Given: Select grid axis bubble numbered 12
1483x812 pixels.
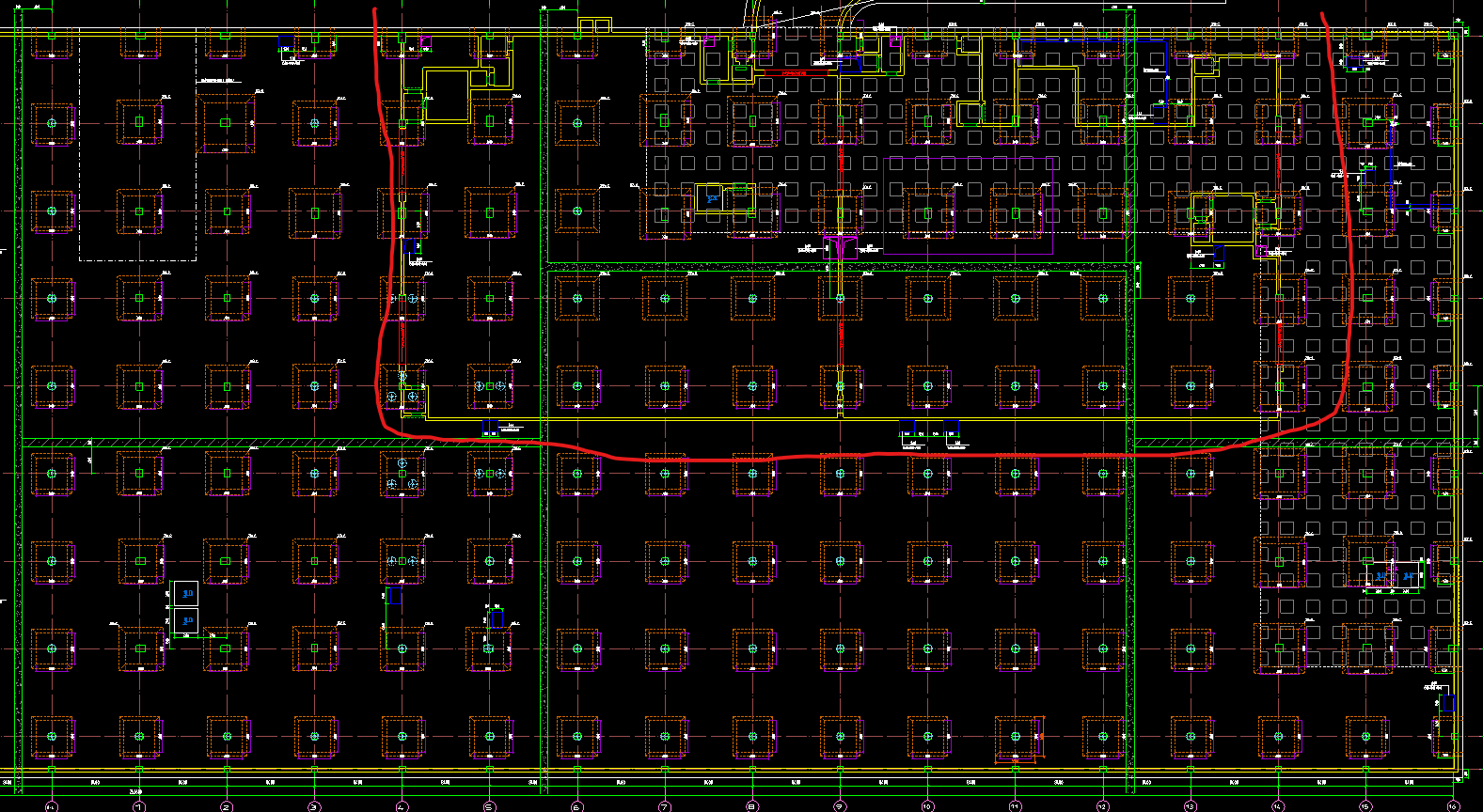Looking at the screenshot, I should [x=1103, y=806].
